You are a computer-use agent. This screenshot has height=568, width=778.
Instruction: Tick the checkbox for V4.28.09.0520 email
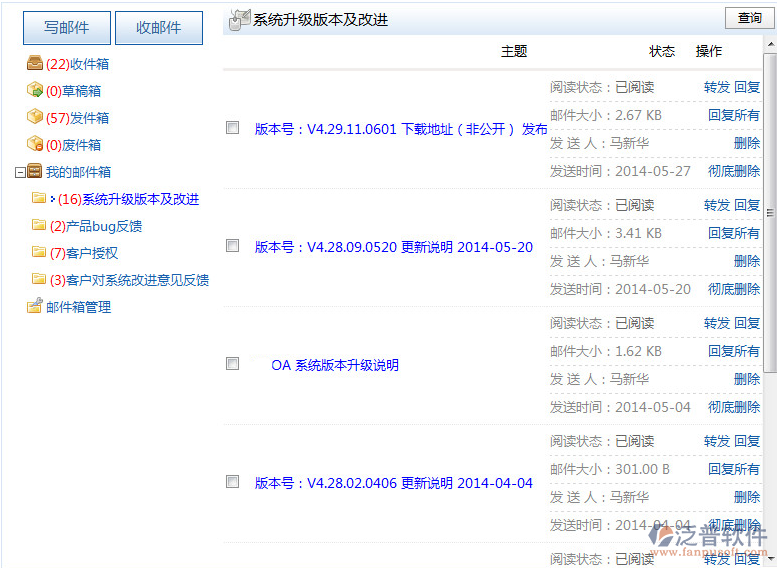click(x=233, y=246)
